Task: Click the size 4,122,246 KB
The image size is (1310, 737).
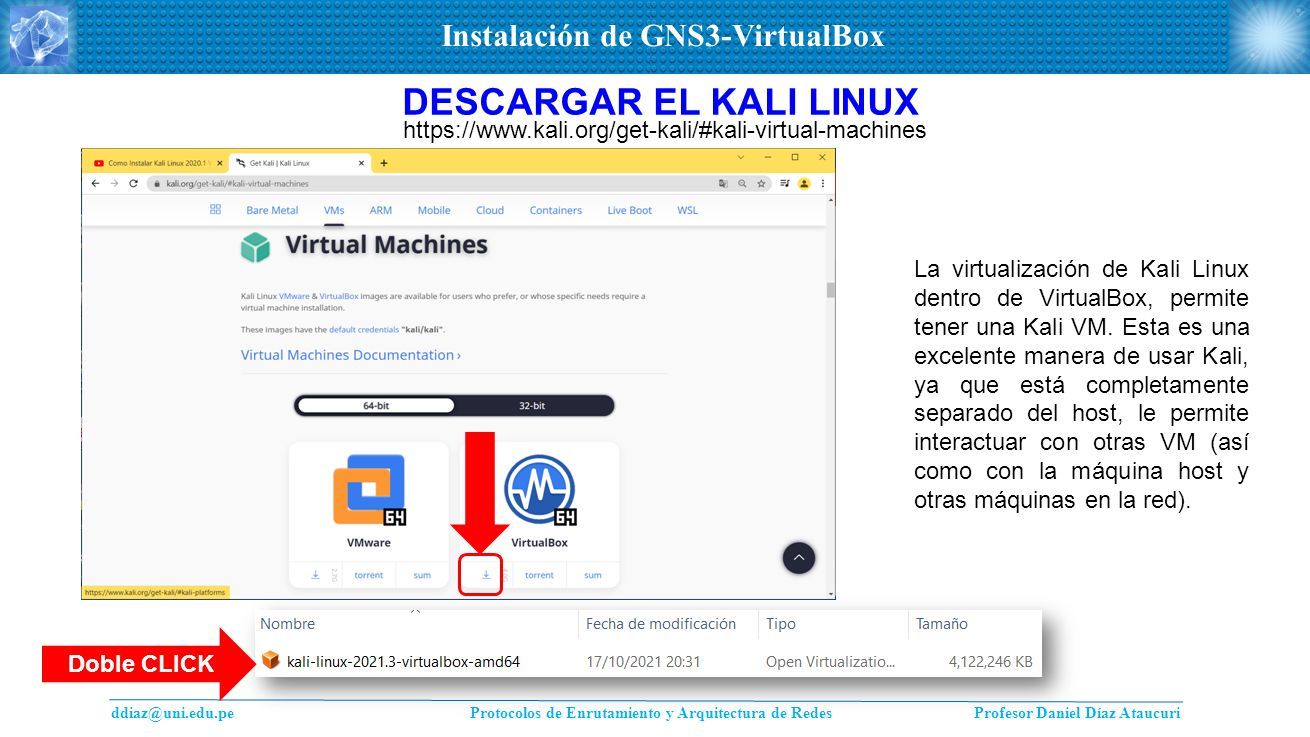Action: coord(990,661)
